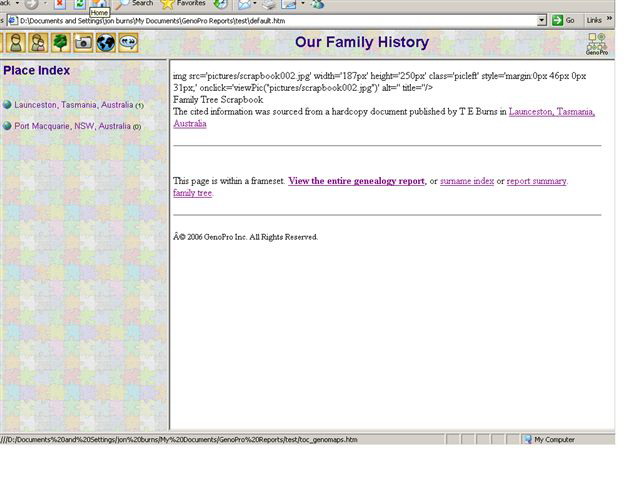Open 'View the entire genealogy report' link
Screen dimensions: 640x480
[x=356, y=181]
